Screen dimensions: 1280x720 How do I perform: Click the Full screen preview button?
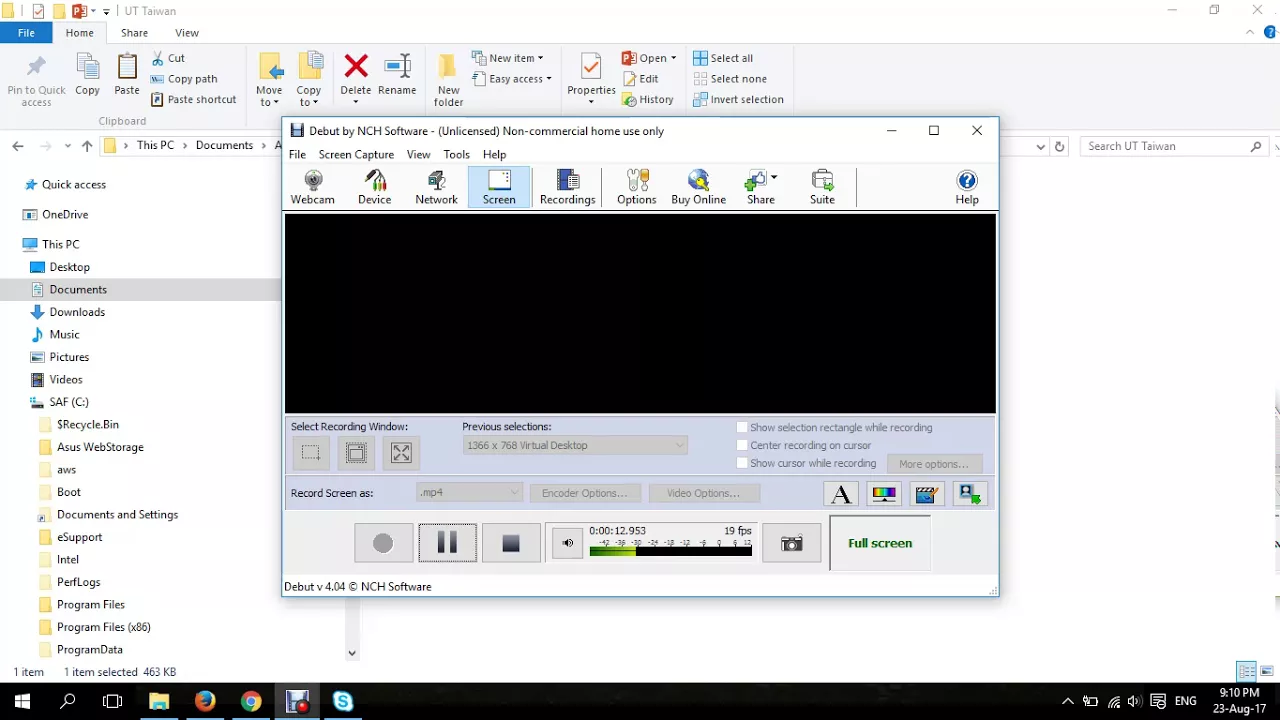click(x=880, y=543)
